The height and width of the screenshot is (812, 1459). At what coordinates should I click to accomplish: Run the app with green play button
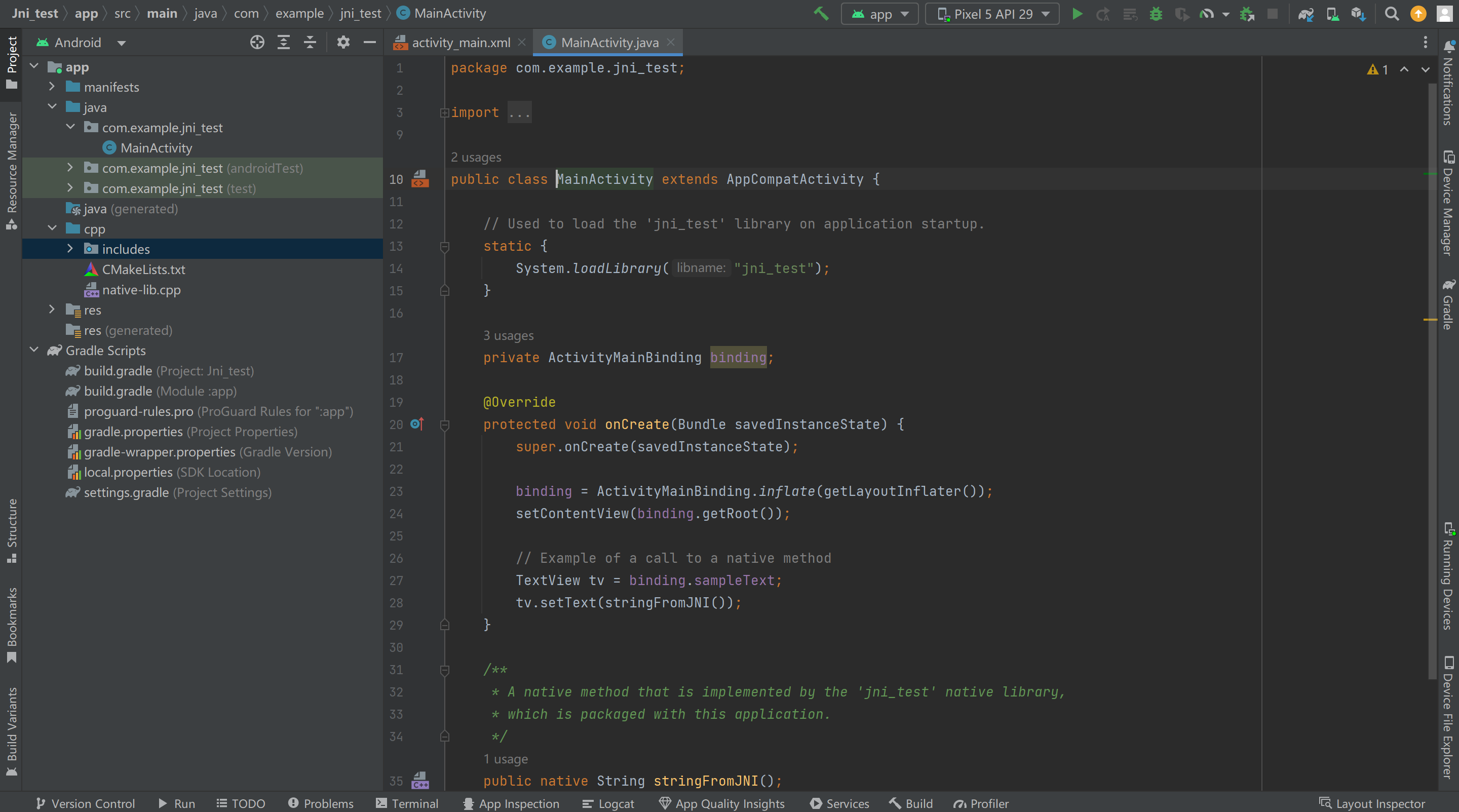tap(1077, 14)
